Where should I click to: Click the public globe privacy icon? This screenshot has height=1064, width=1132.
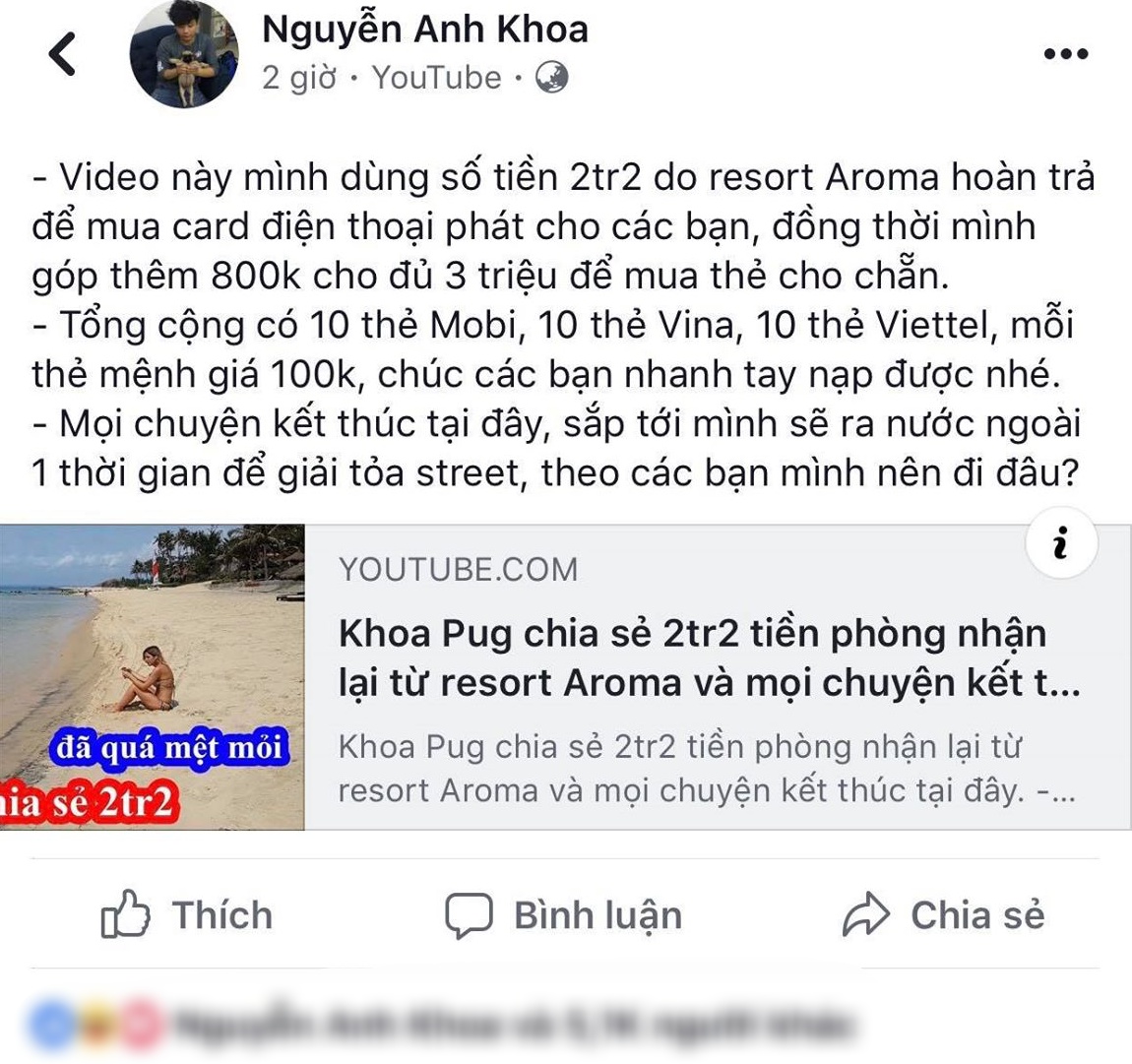[x=551, y=77]
